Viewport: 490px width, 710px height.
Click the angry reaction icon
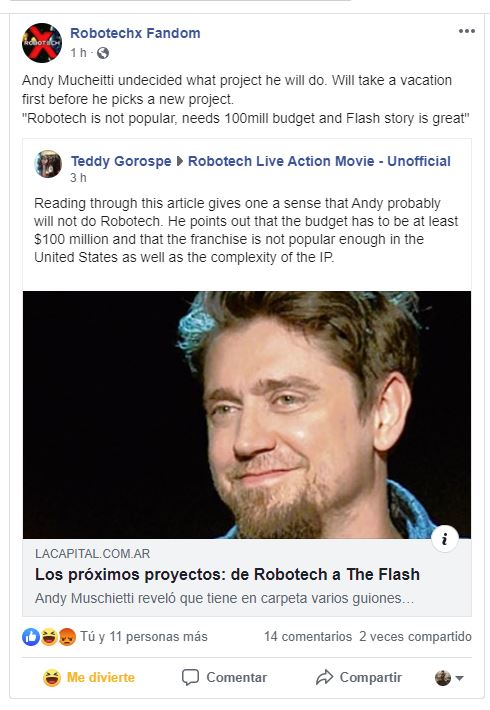coord(67,637)
